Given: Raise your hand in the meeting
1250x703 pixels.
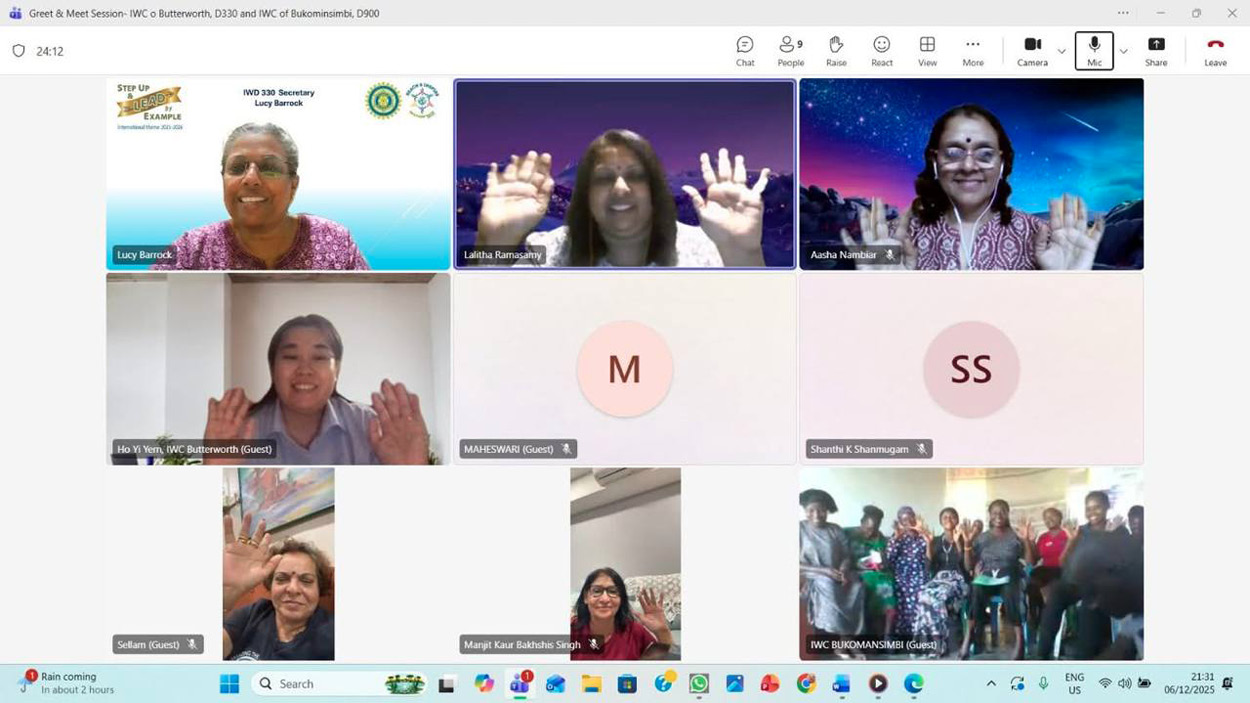Looking at the screenshot, I should click(x=836, y=51).
